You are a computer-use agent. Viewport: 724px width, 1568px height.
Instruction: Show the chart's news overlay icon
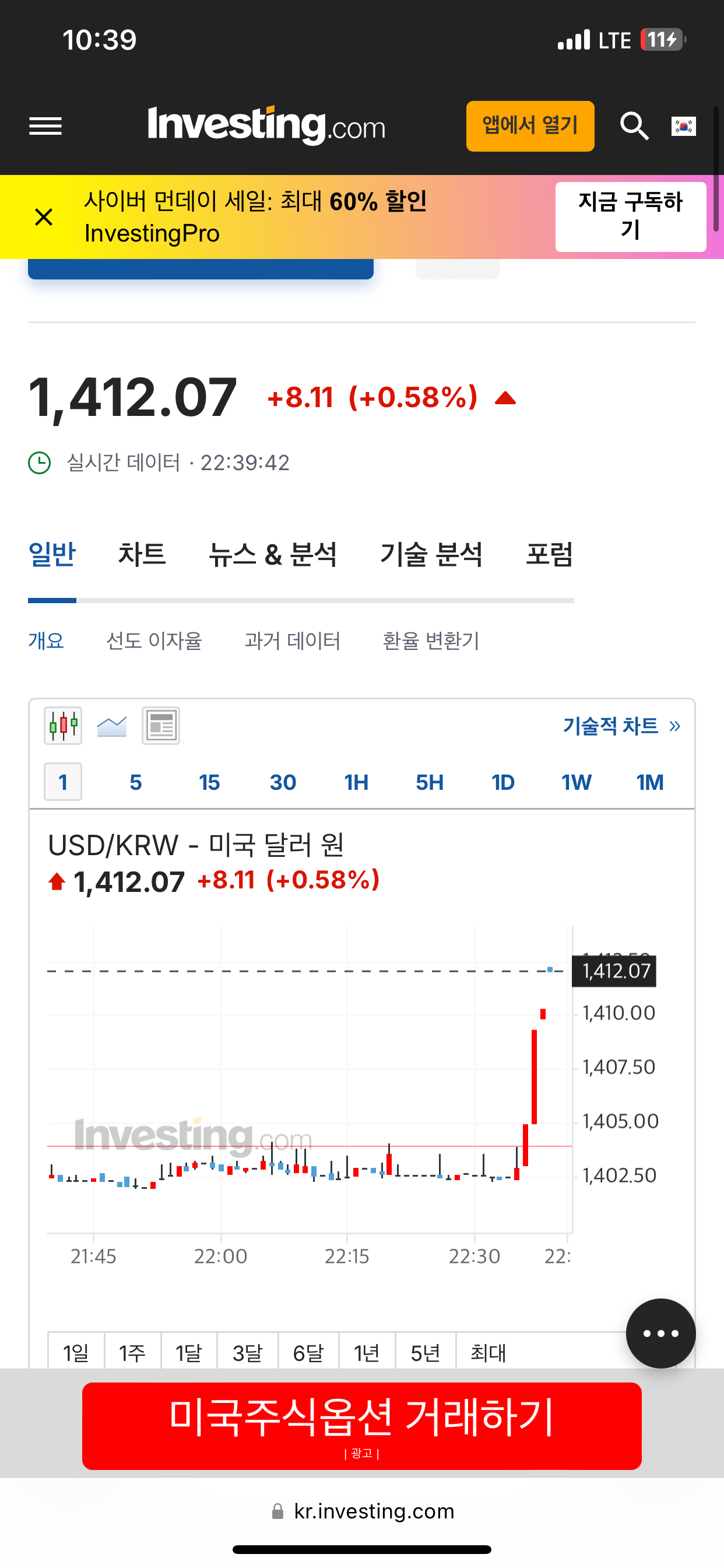click(161, 726)
